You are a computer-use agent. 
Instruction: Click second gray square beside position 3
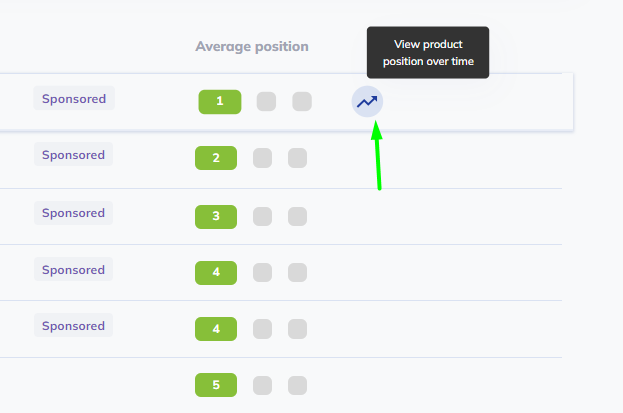click(297, 216)
